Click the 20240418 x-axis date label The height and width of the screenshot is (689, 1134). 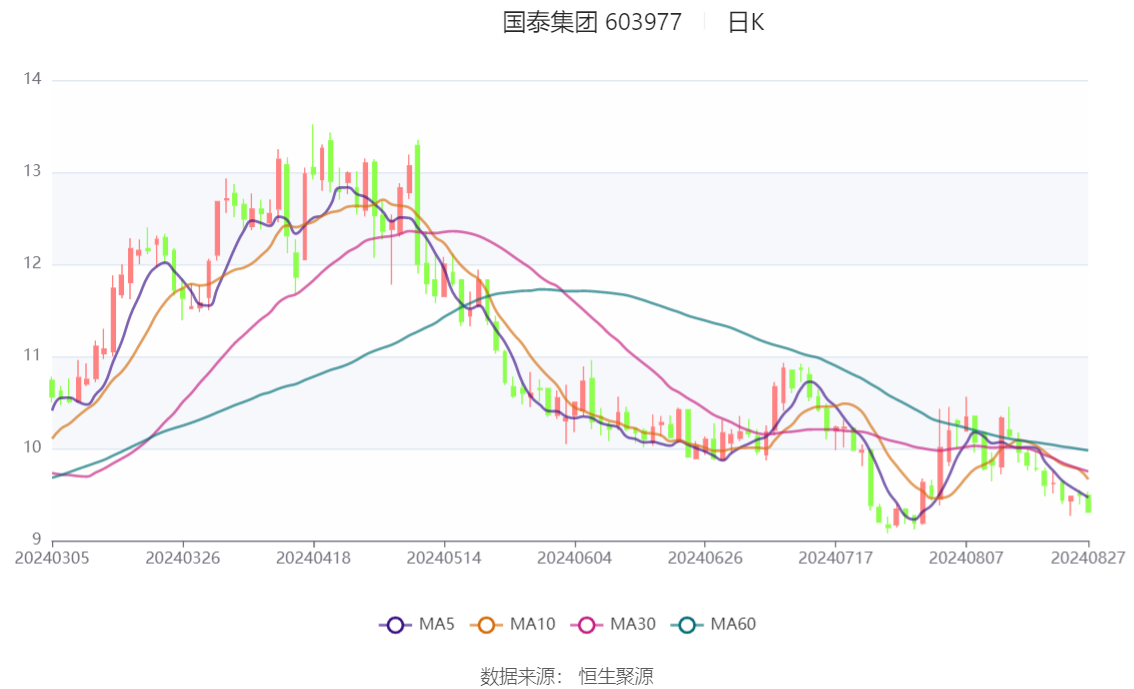[313, 558]
